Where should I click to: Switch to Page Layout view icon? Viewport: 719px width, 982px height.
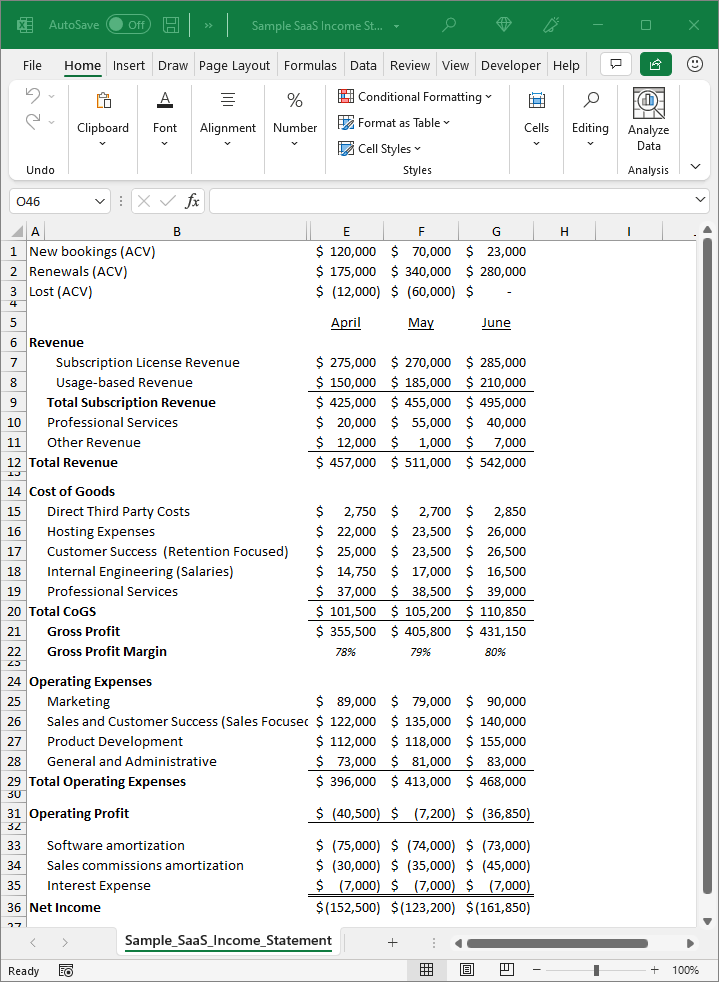coord(467,969)
